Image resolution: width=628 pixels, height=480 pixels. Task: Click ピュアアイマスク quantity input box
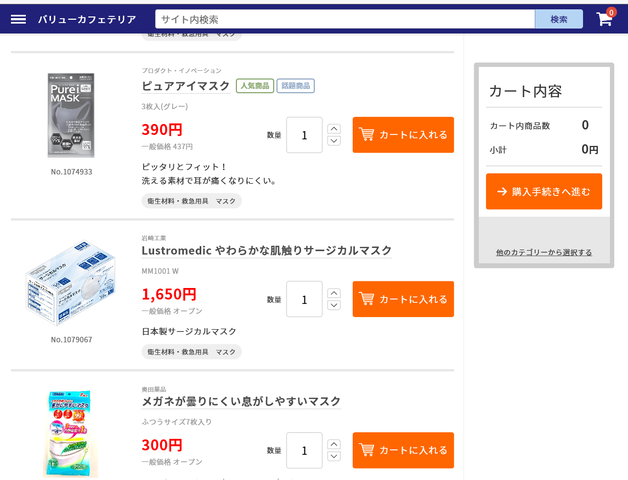(304, 135)
